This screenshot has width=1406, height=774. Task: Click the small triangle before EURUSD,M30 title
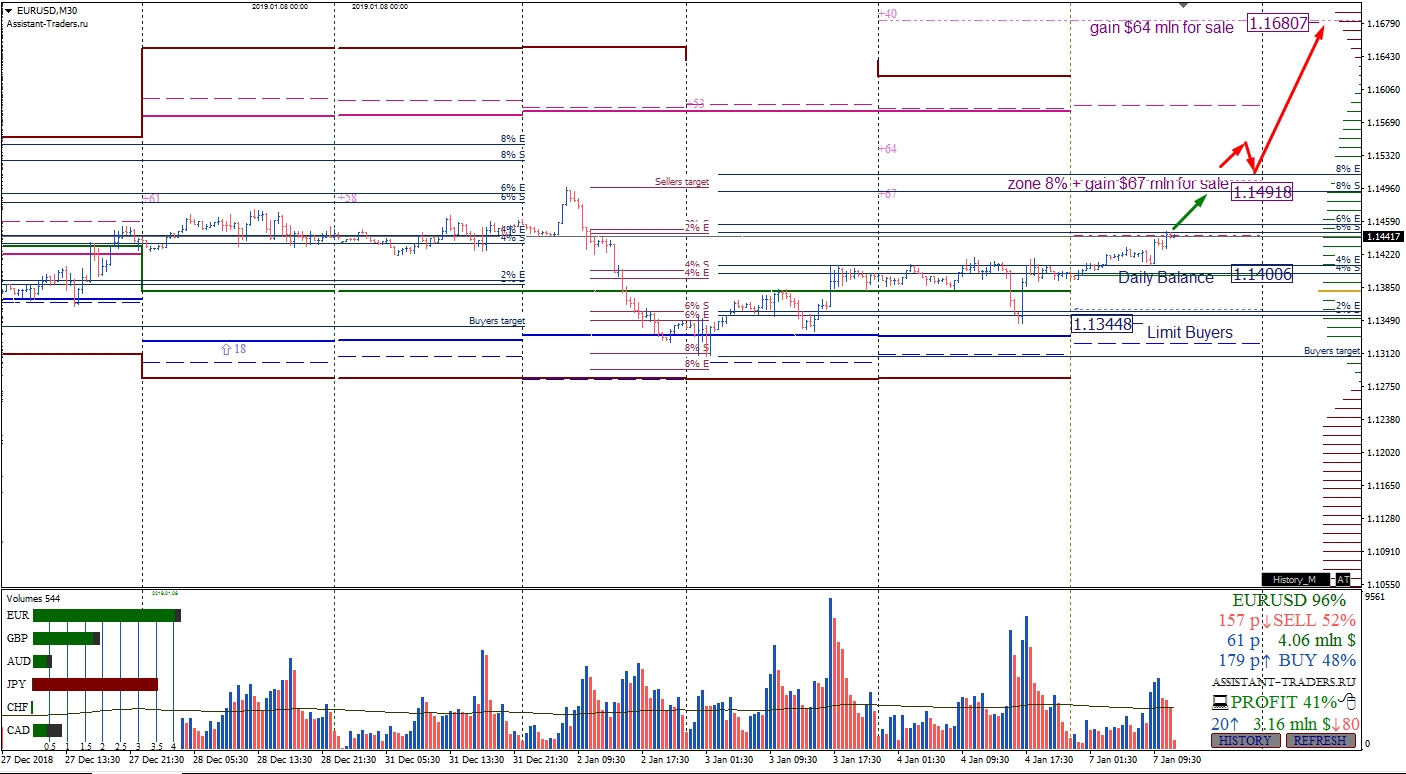[8, 11]
